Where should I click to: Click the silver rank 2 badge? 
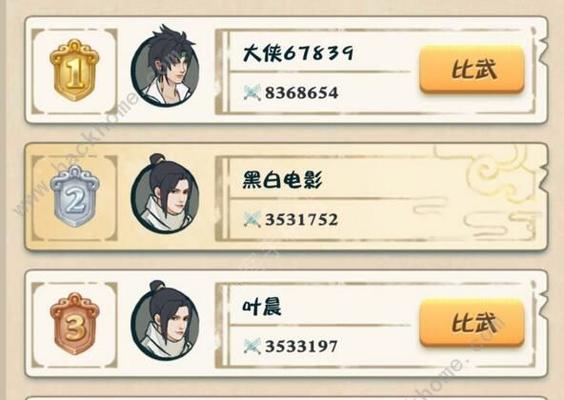click(74, 196)
